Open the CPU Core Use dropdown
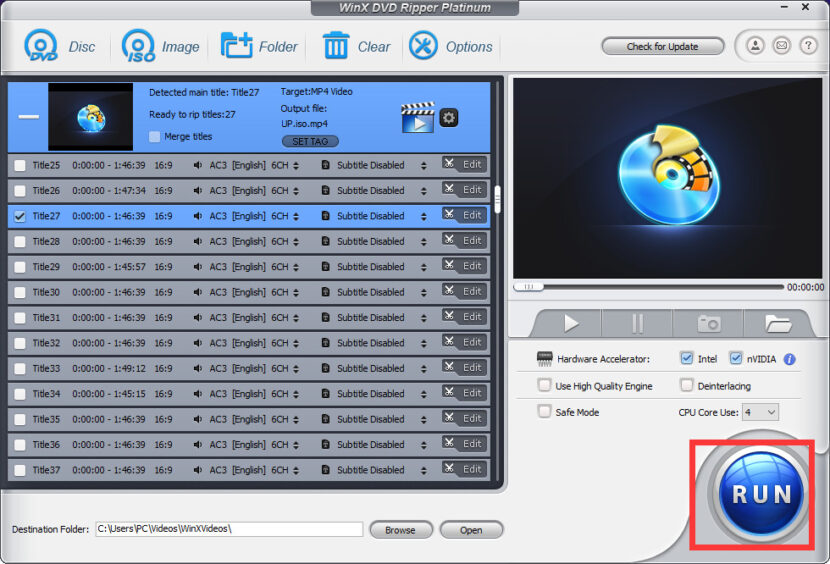 [759, 412]
